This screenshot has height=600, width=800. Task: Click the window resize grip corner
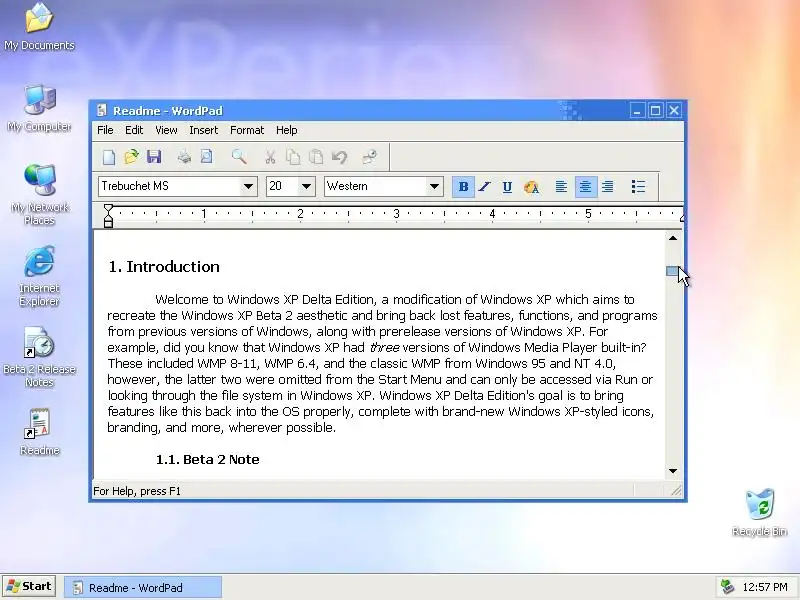[x=676, y=491]
